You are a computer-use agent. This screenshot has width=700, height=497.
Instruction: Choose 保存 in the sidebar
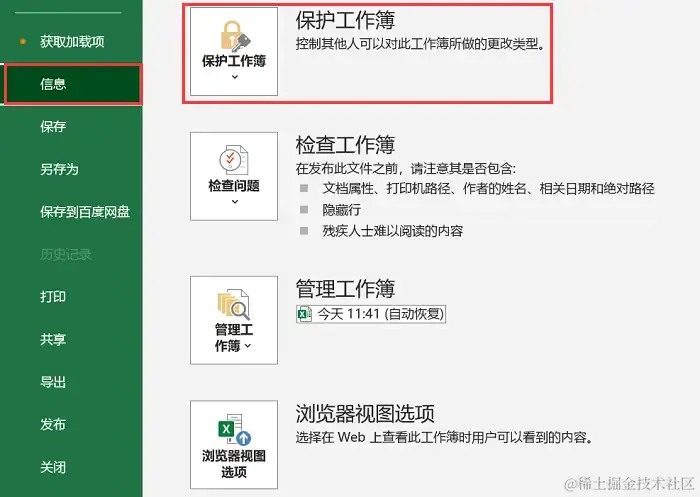[x=53, y=126]
